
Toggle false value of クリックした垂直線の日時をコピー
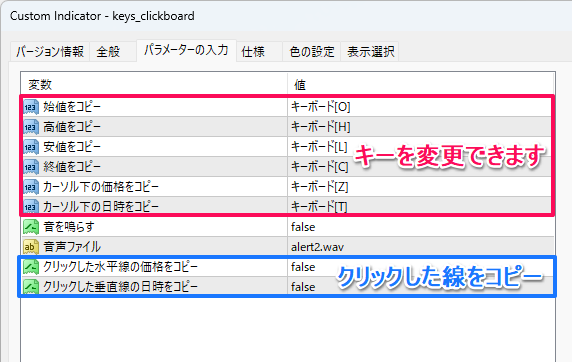420,287
